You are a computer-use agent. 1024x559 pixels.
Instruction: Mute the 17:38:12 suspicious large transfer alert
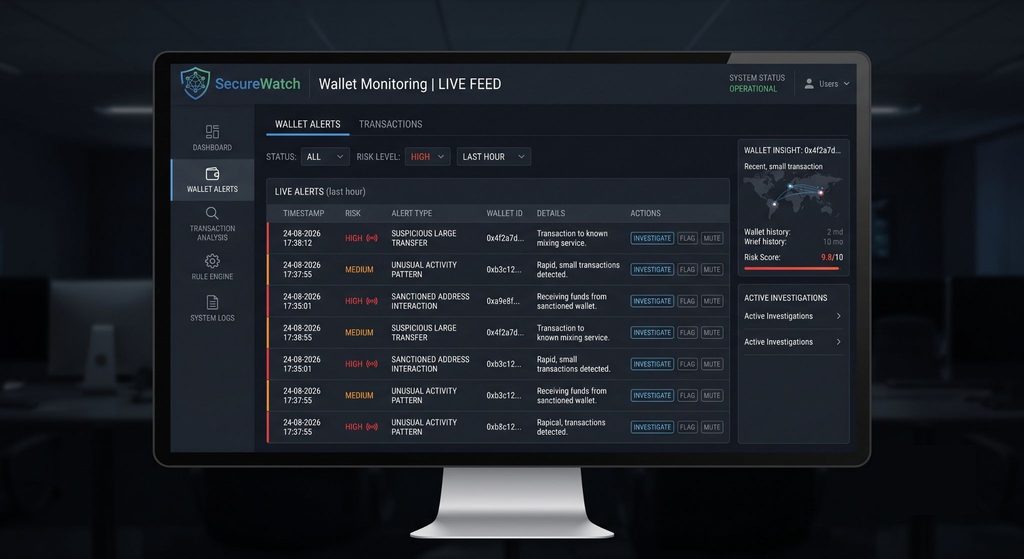(x=712, y=238)
